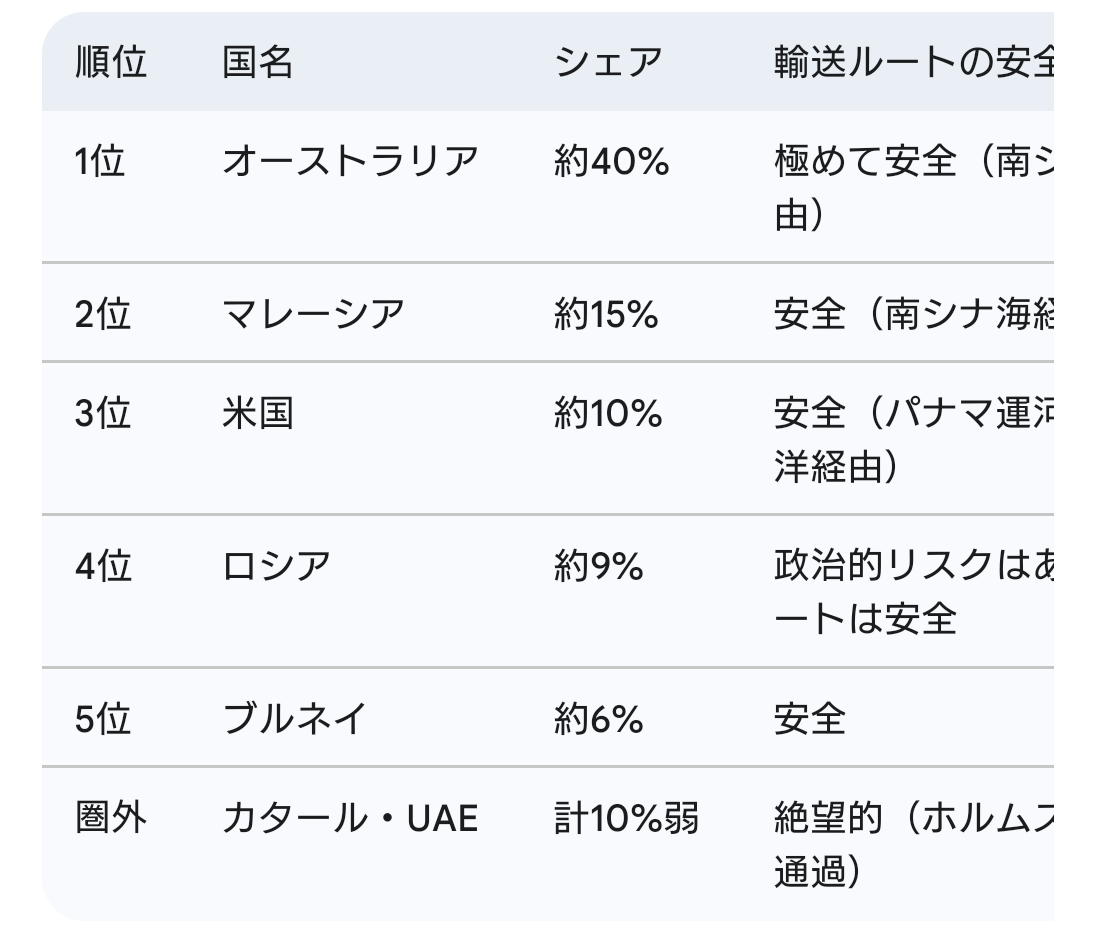Viewport: 1096px width, 950px height.
Task: Click the 圏外 rank cell
Action: (110, 819)
